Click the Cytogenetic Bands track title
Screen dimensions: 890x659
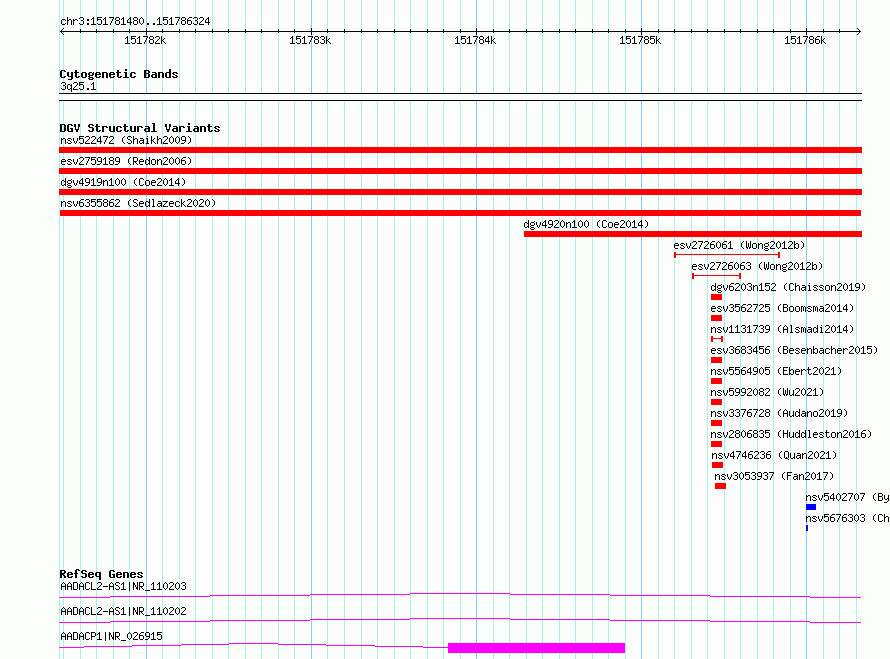pos(119,74)
